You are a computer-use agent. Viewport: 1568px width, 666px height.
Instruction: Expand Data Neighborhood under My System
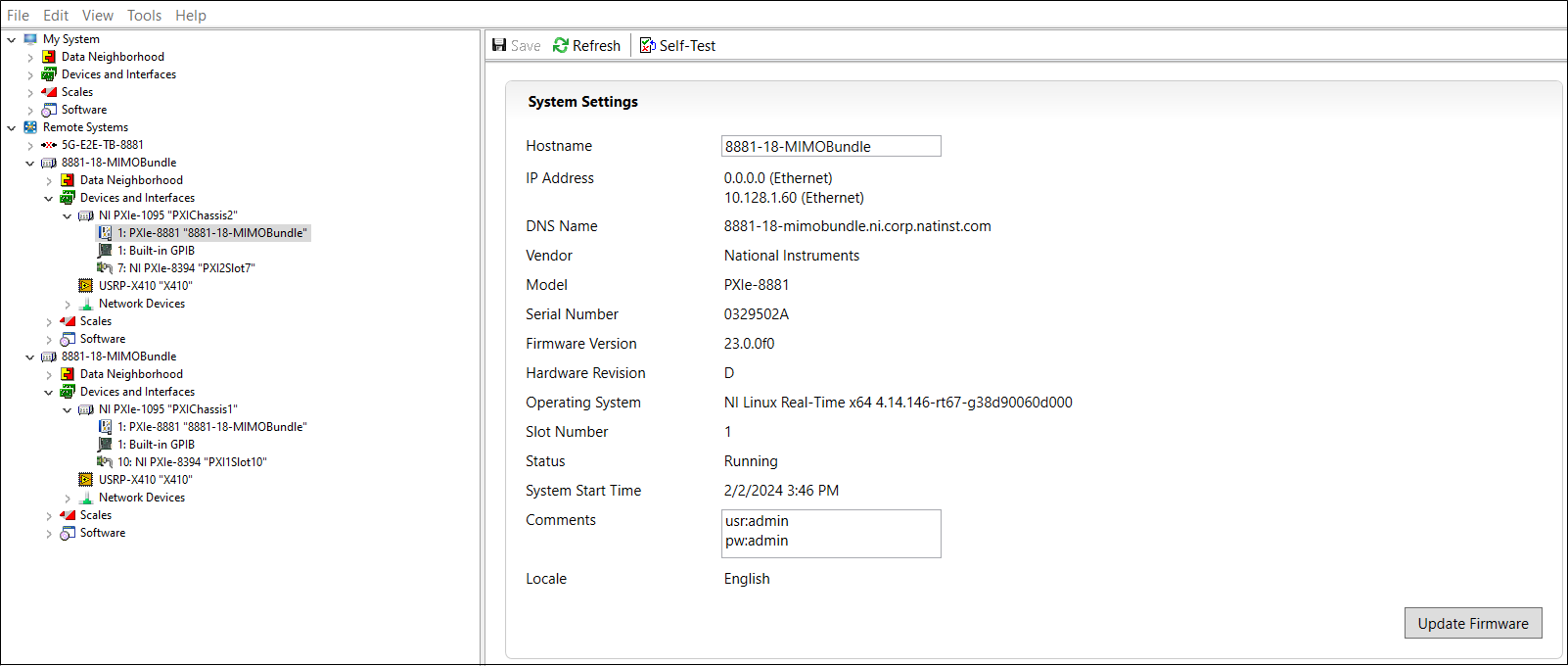30,57
